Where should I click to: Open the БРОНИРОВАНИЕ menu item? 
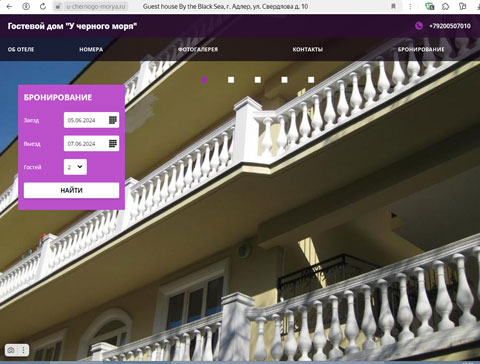(421, 49)
